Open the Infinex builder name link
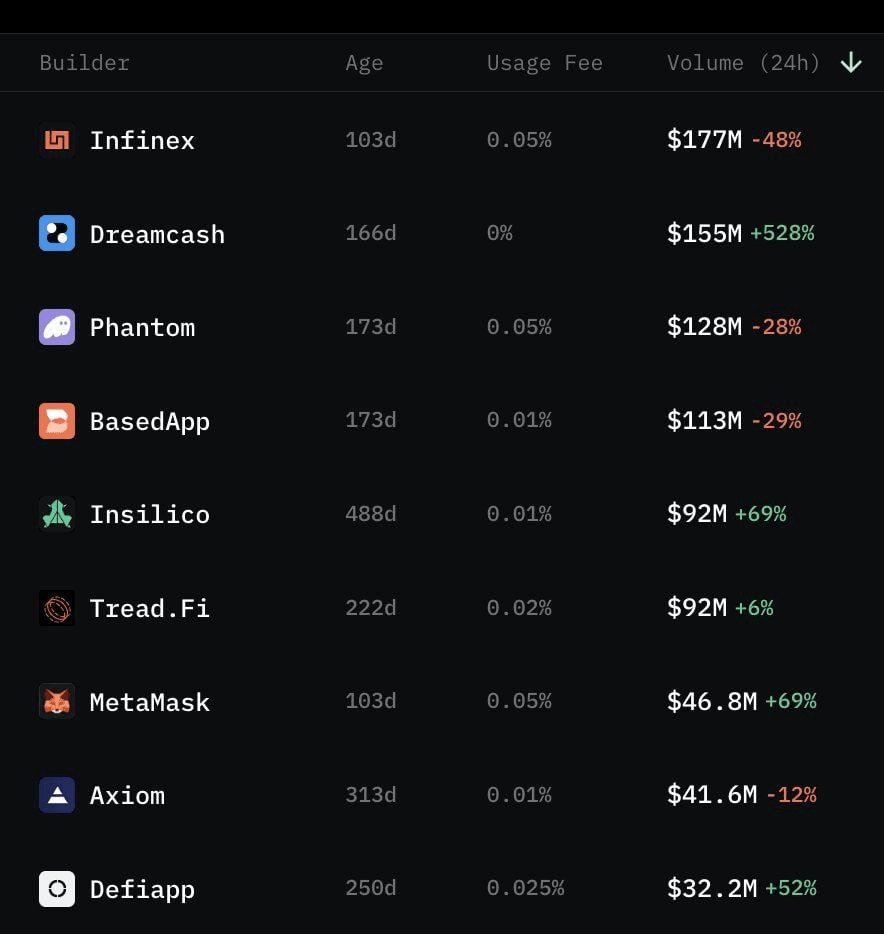This screenshot has height=934, width=884. pos(142,140)
